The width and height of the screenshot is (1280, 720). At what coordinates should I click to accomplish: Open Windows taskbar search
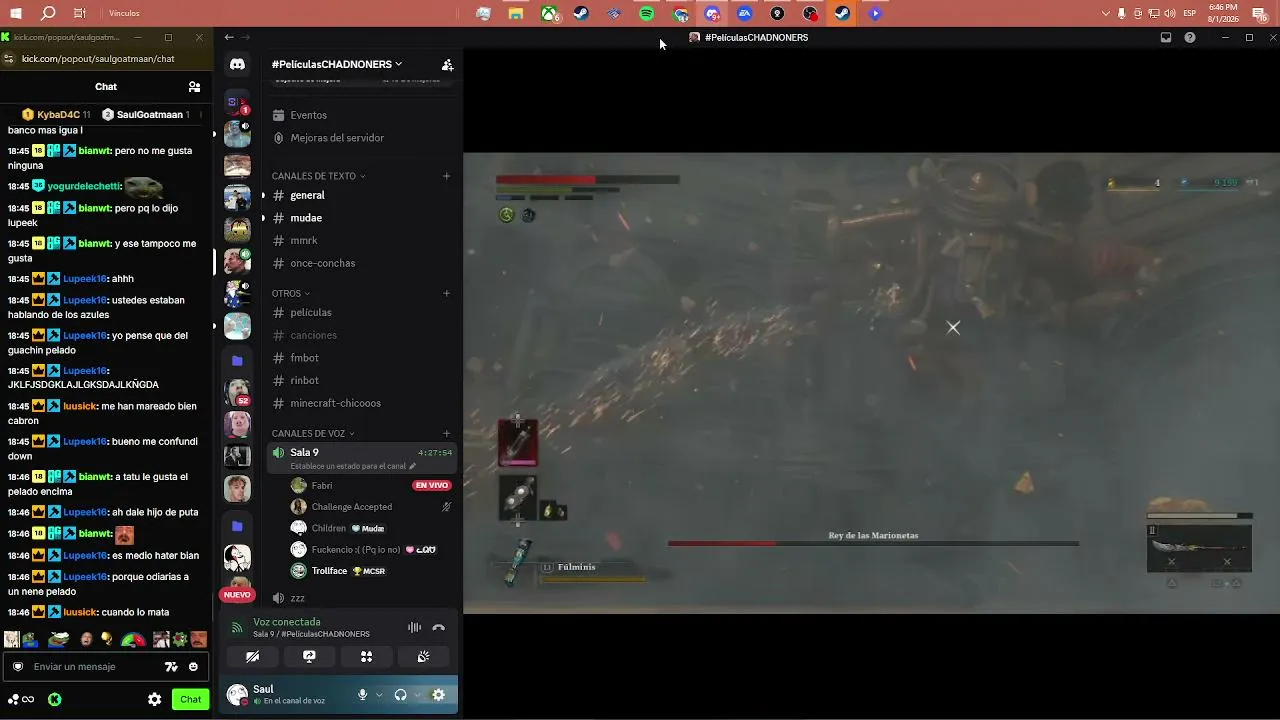coord(48,14)
